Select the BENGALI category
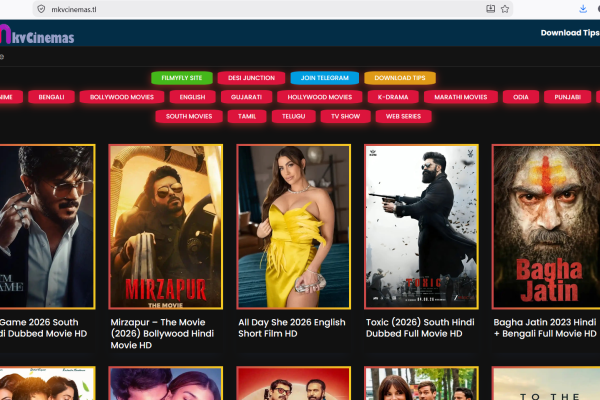The height and width of the screenshot is (400, 600). click(51, 97)
